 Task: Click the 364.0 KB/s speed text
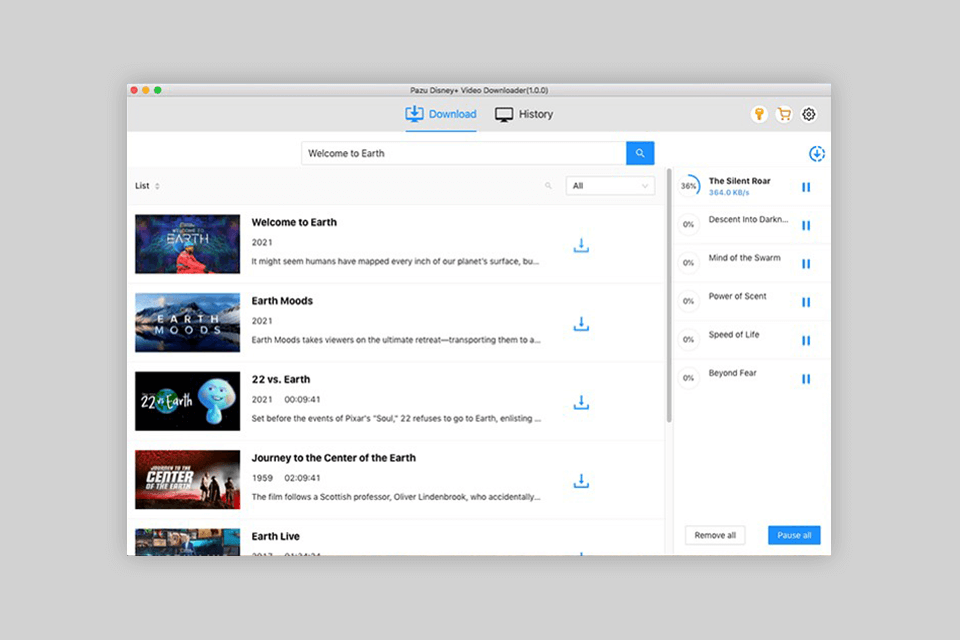(729, 192)
